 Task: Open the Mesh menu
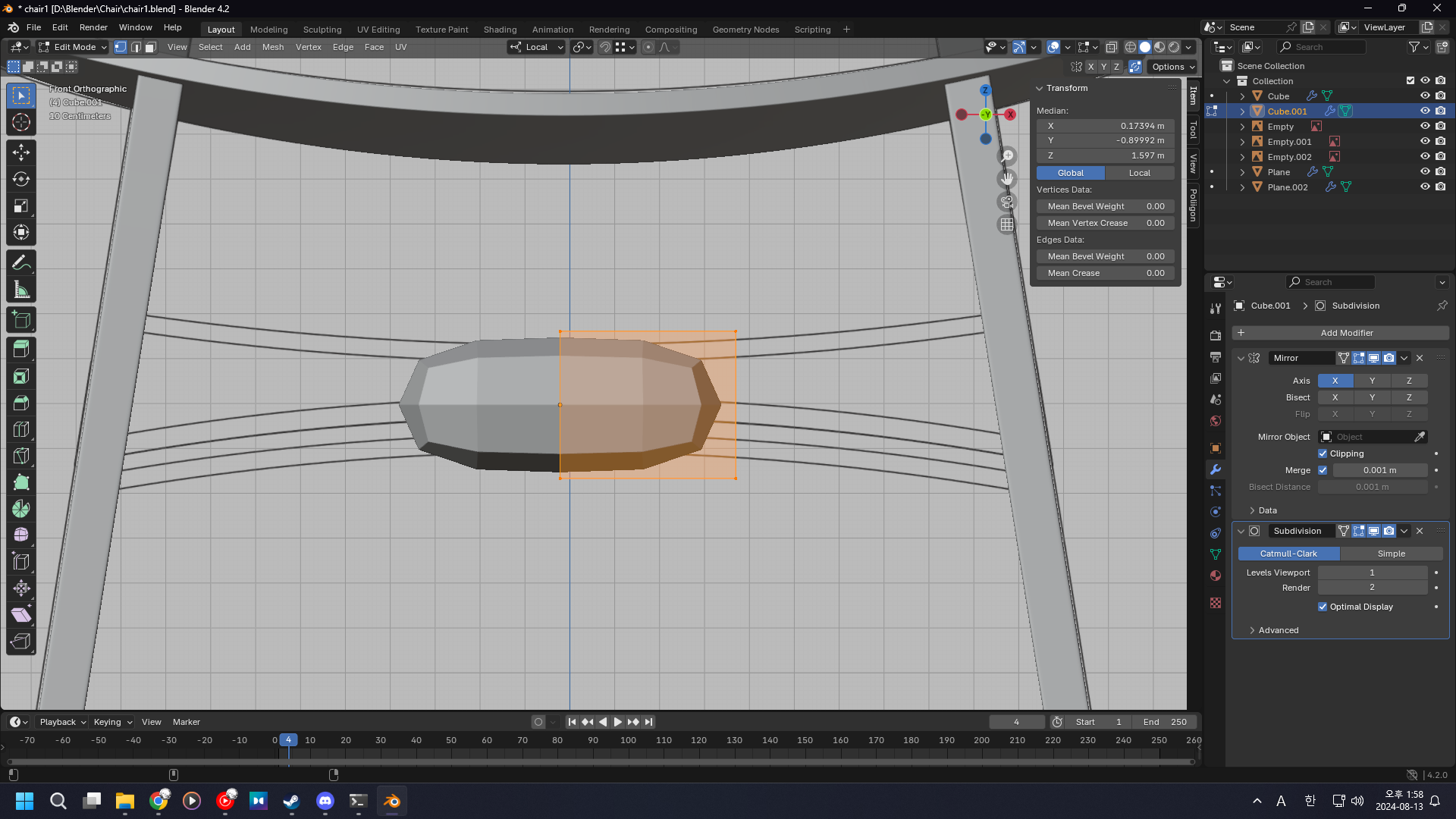[272, 47]
